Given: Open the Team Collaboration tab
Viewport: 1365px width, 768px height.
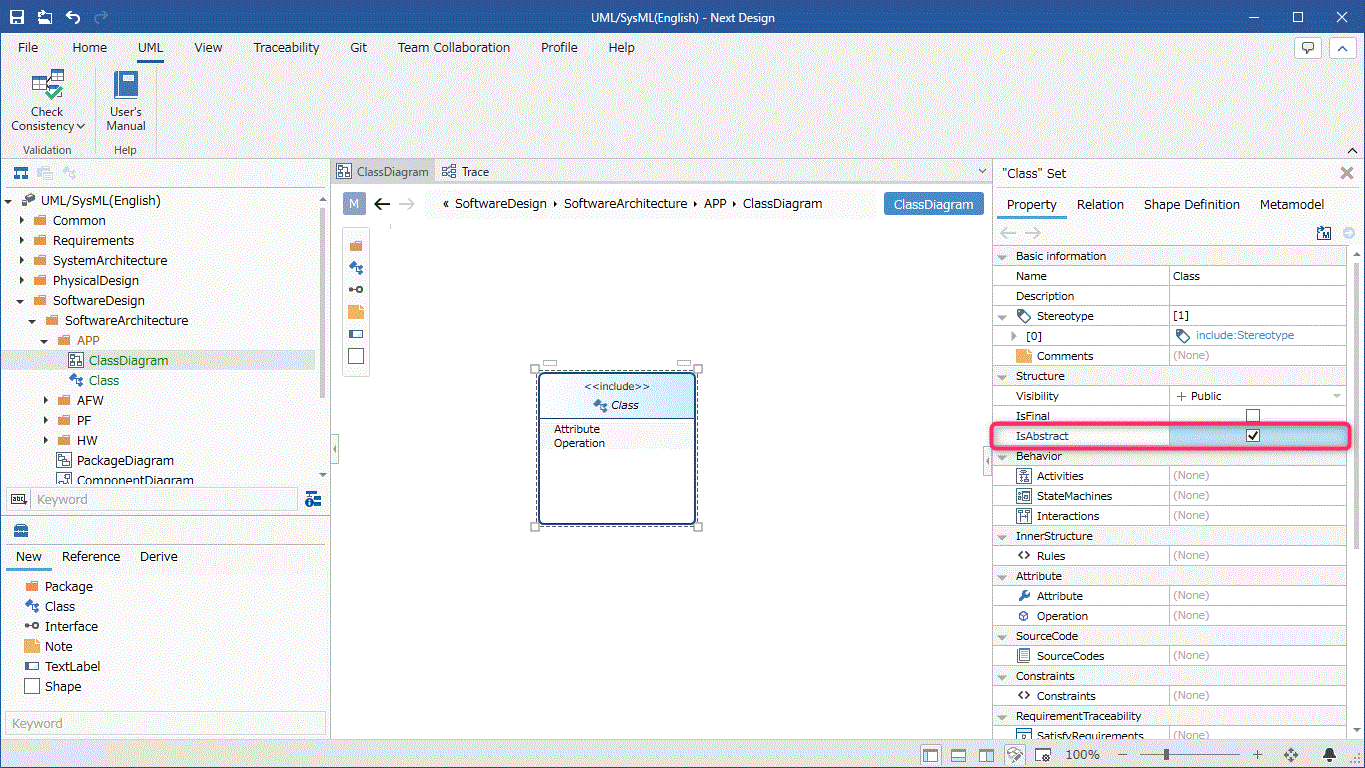Looking at the screenshot, I should click(454, 47).
